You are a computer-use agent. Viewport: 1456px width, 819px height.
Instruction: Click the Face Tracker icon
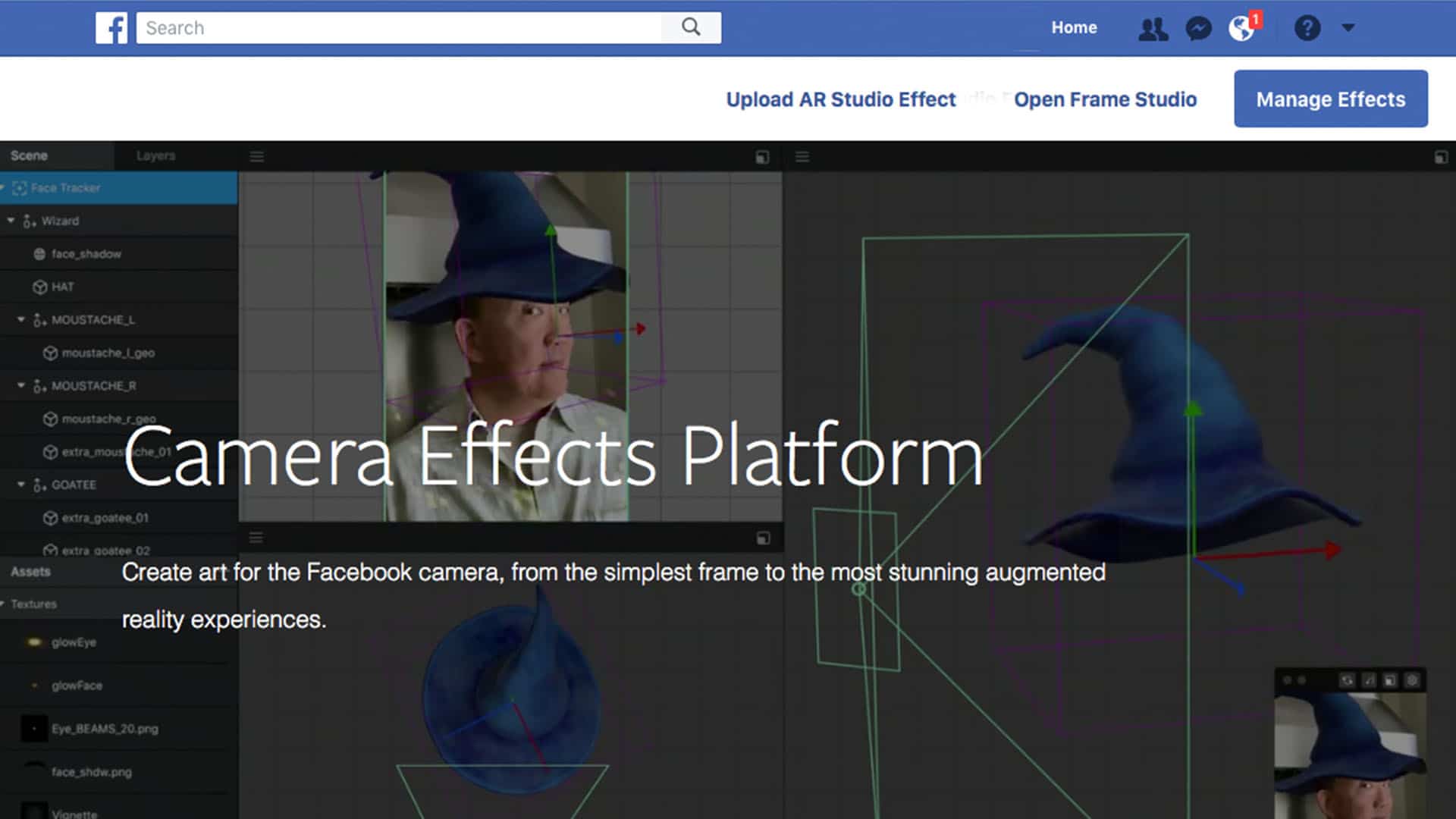point(20,187)
